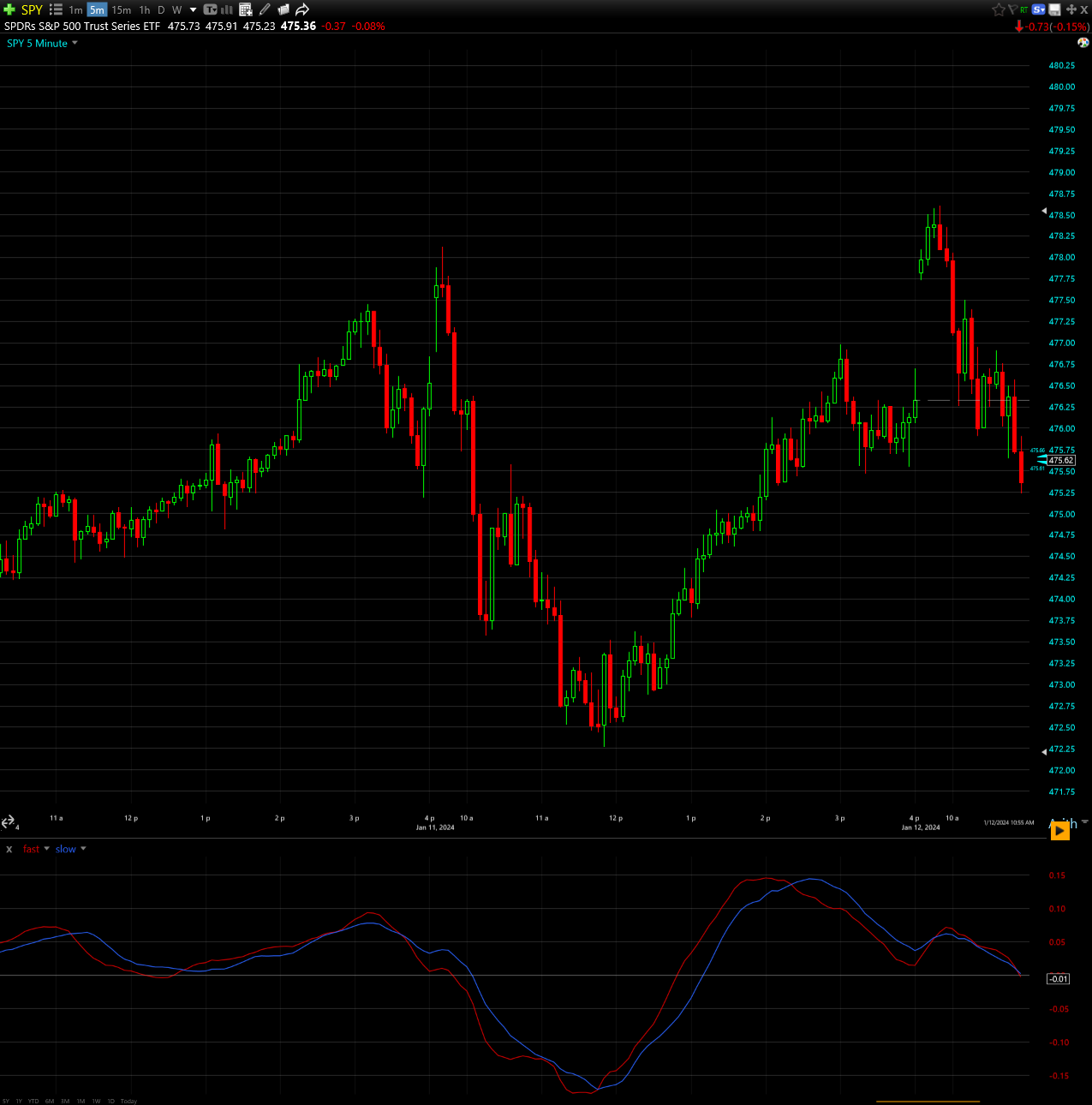
Task: Toggle the flag alert marker
Action: pos(1011,9)
